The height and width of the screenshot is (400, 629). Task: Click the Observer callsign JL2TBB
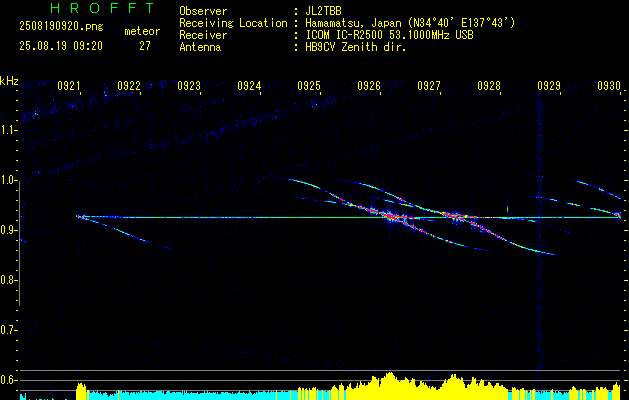[x=323, y=11]
